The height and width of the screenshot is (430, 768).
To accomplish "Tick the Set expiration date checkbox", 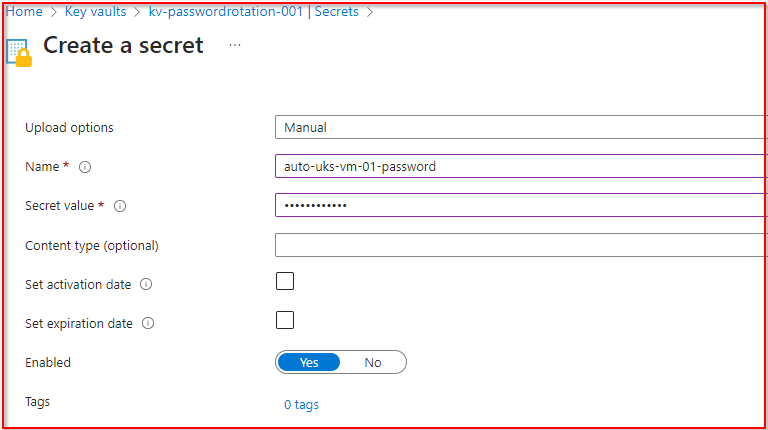I will (x=285, y=320).
